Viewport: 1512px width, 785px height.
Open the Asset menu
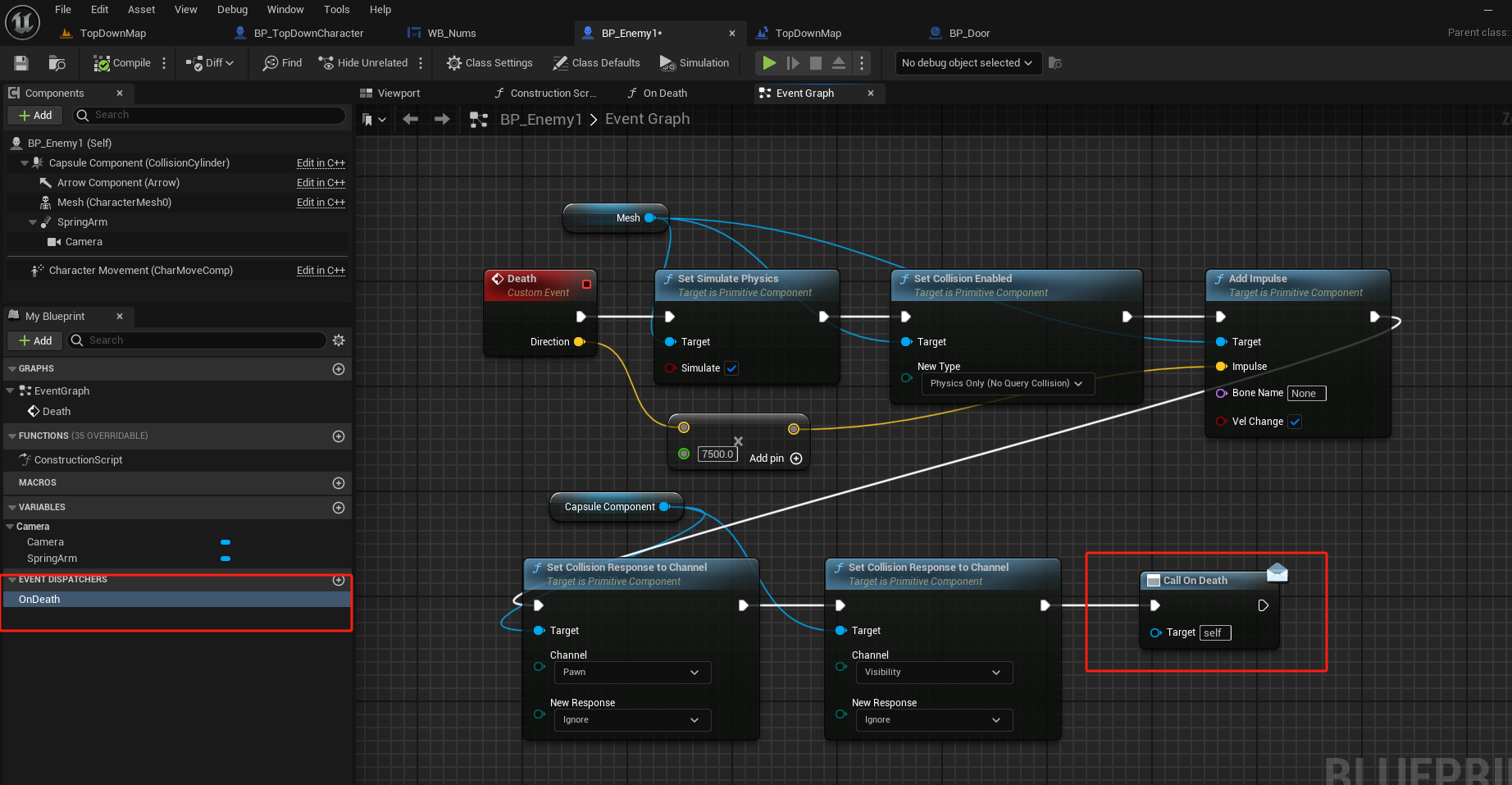141,10
